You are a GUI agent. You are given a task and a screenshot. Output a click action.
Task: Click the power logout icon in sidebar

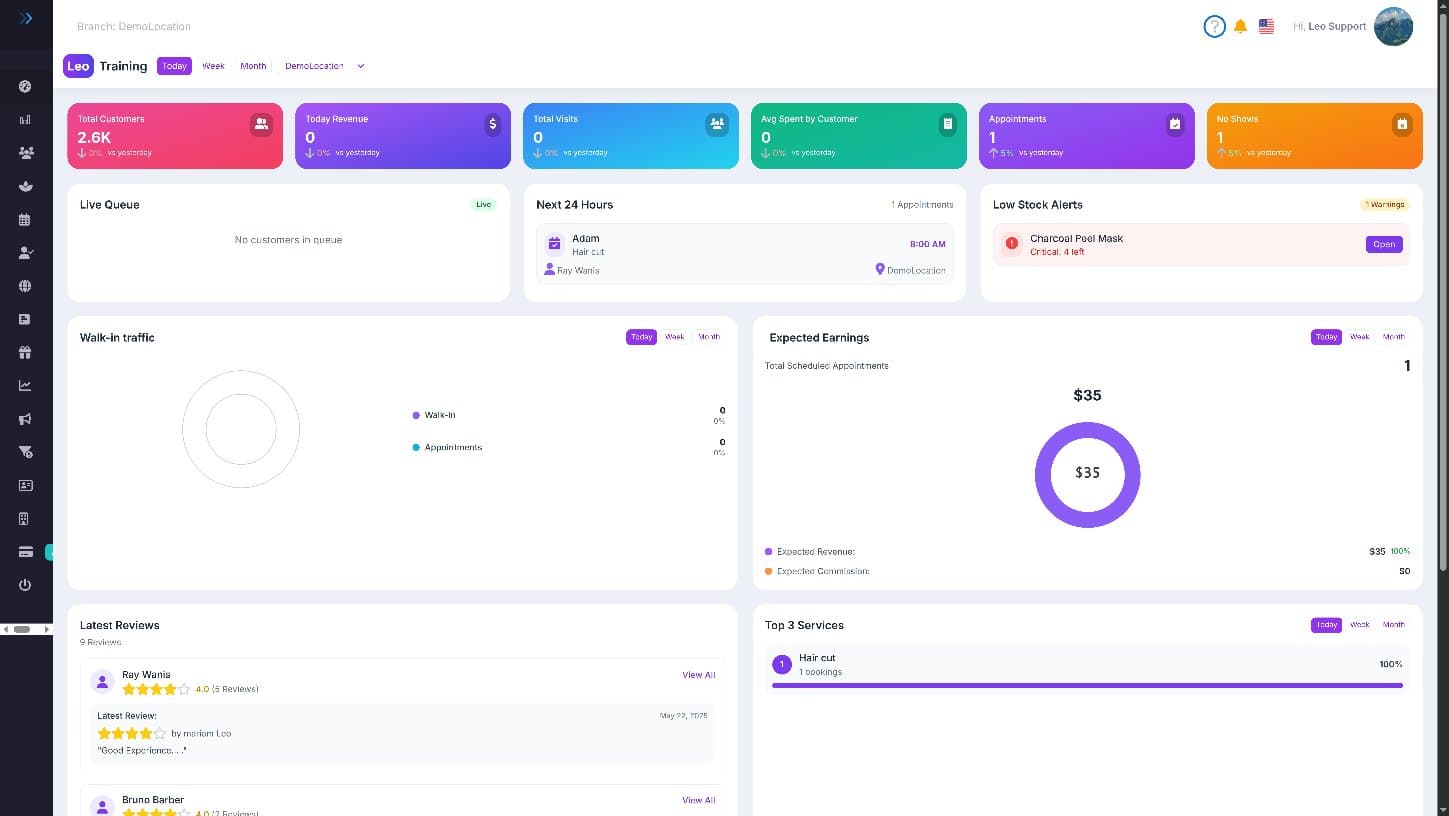[x=25, y=585]
